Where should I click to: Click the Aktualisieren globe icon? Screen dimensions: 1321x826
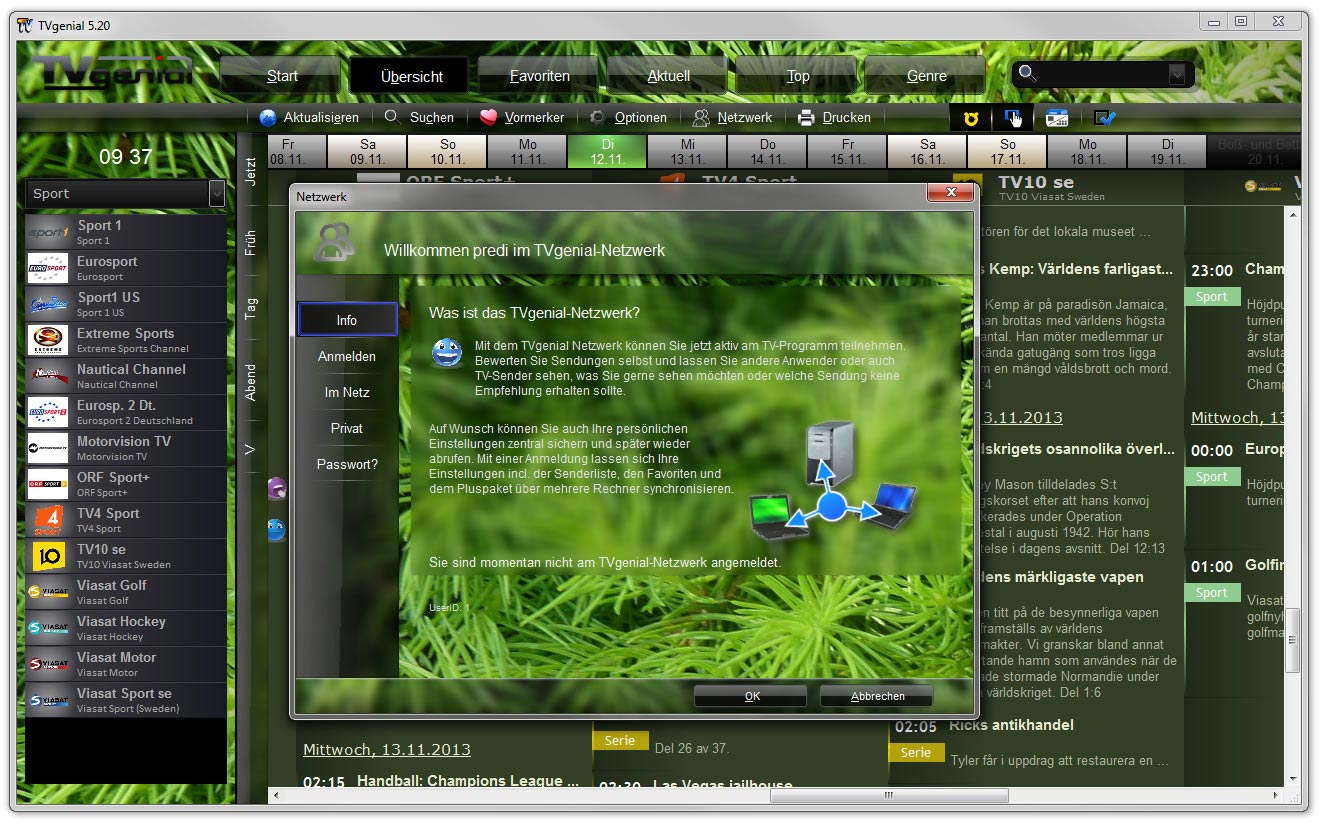(x=267, y=118)
